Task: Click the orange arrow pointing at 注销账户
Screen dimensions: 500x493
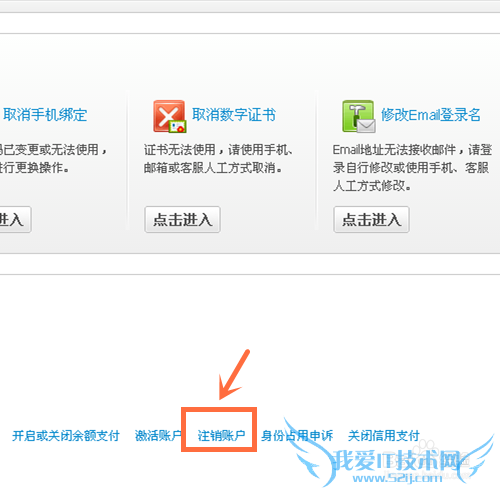Action: [x=234, y=374]
